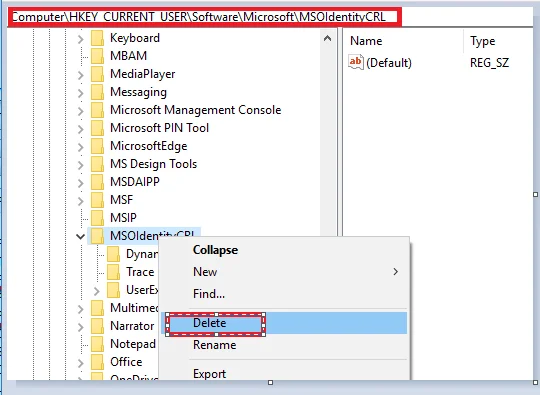Select the MS Design Tools key label
This screenshot has height=395, width=540.
(x=154, y=164)
